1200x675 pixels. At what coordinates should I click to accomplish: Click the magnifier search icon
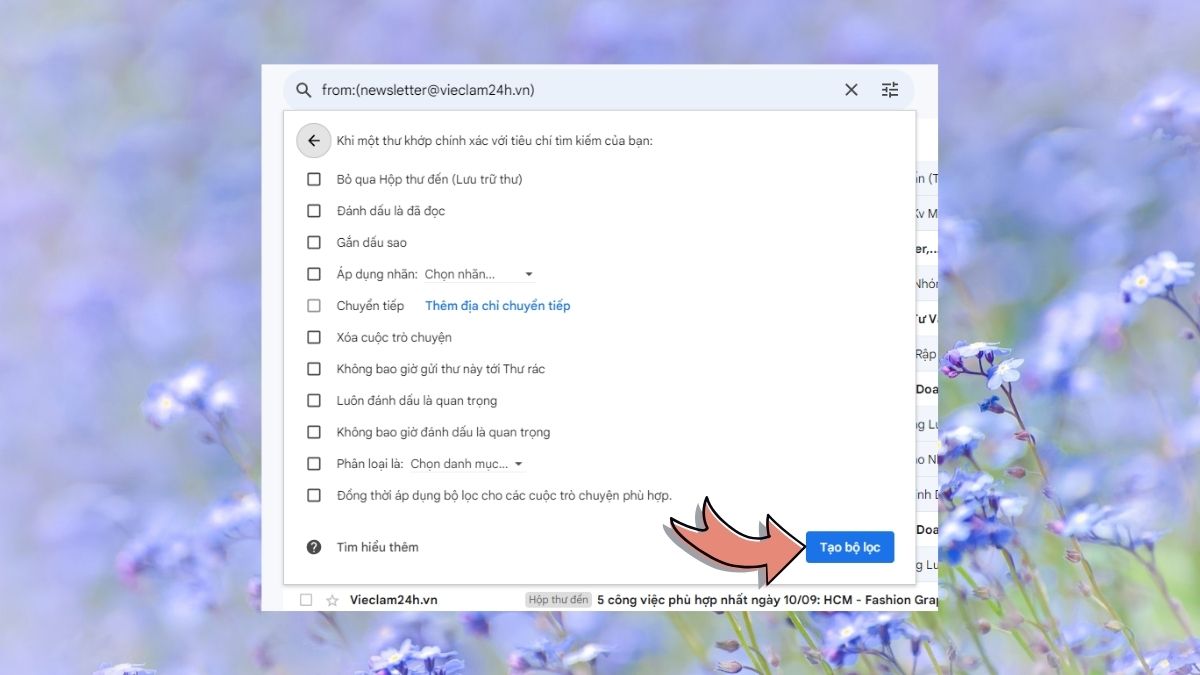pyautogui.click(x=303, y=90)
